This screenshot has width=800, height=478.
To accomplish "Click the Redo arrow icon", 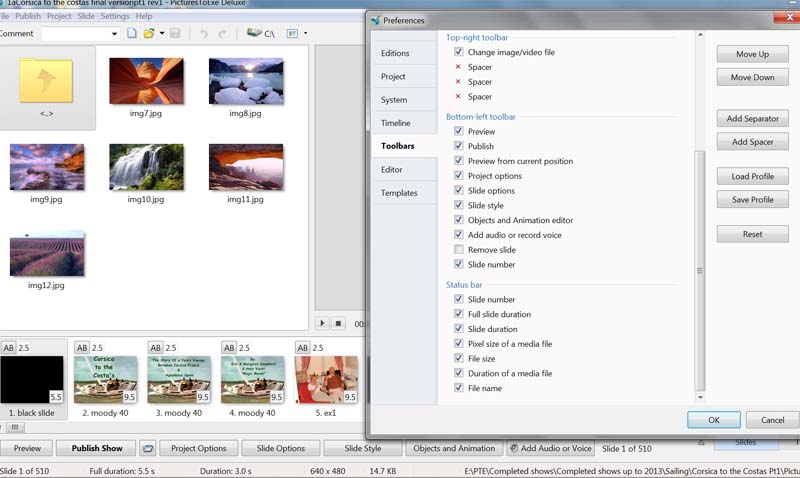I will (222, 34).
